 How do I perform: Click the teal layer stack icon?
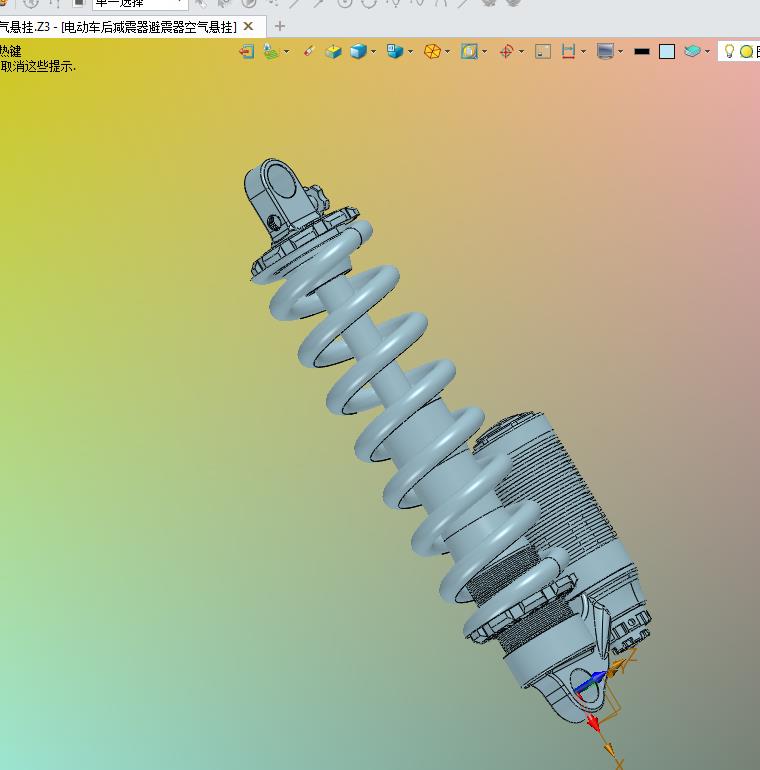point(692,51)
